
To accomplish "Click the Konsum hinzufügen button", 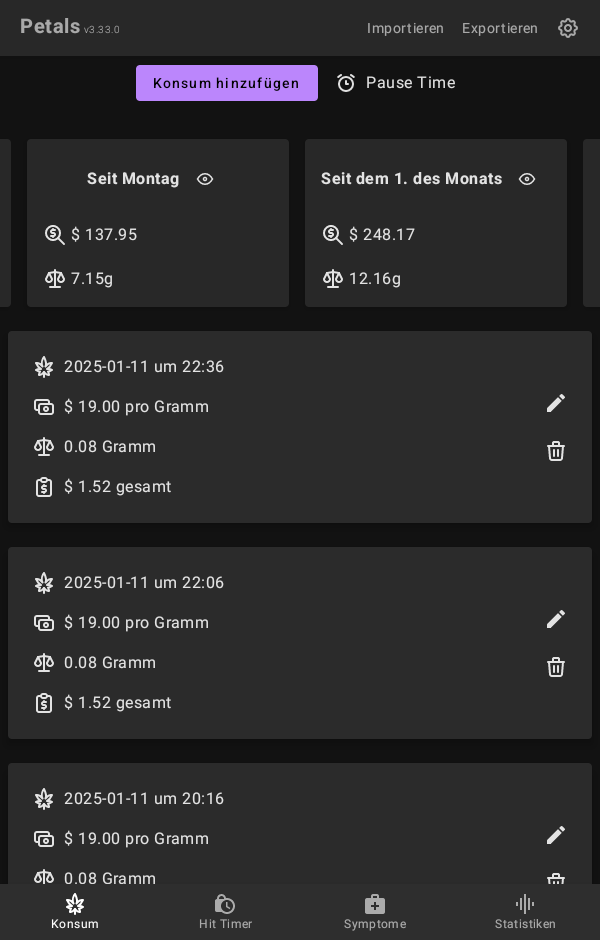I will coord(227,83).
